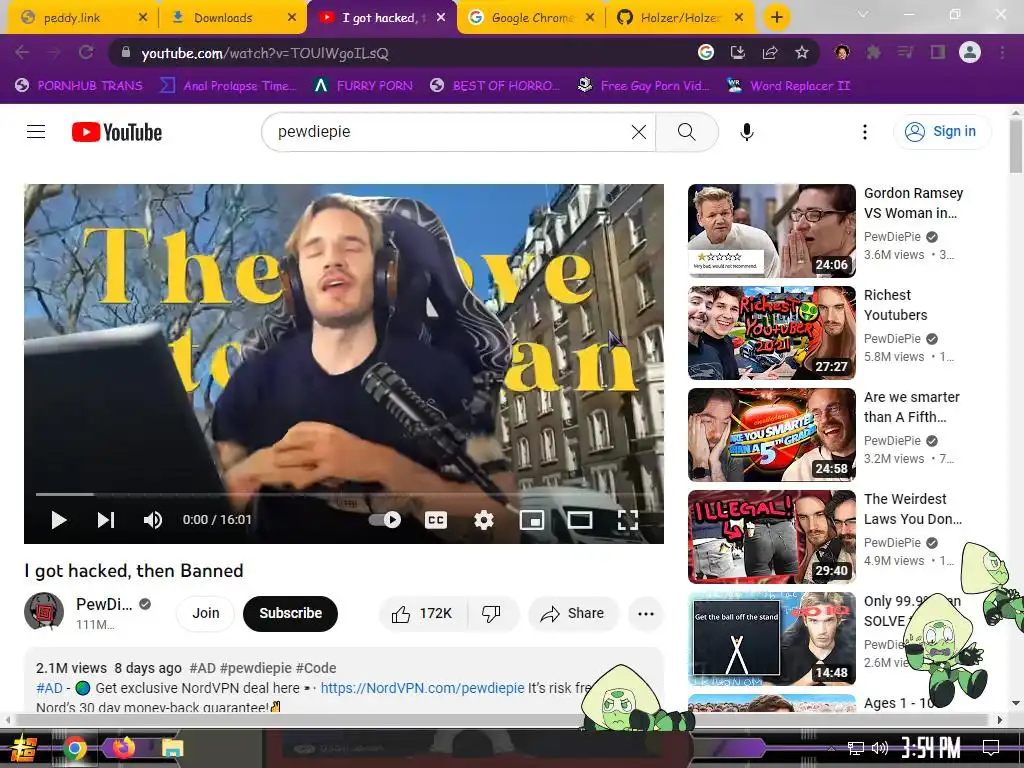Bookmark this page star icon
The image size is (1024, 768).
tap(801, 52)
